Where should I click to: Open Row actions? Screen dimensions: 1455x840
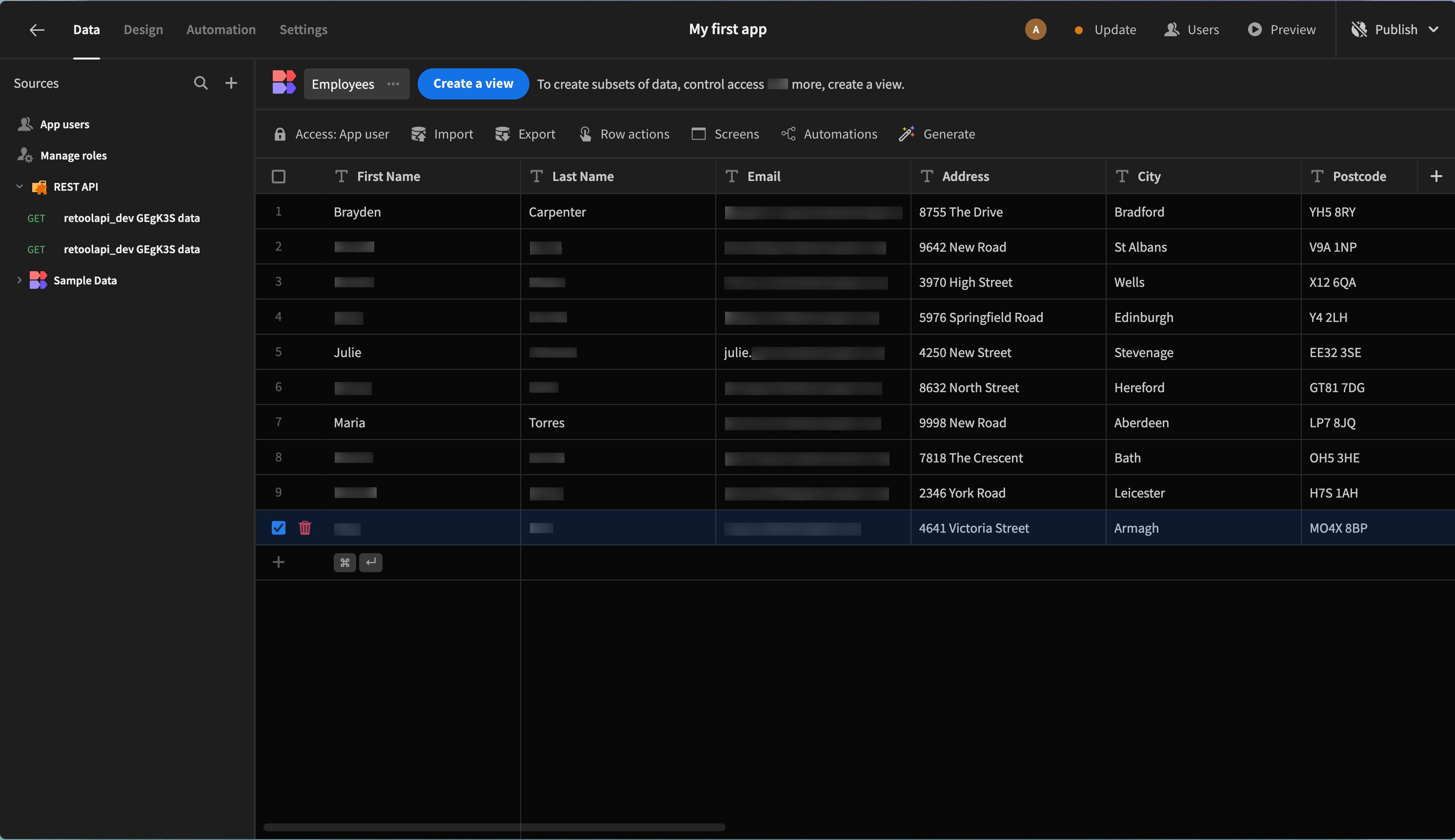(x=624, y=134)
